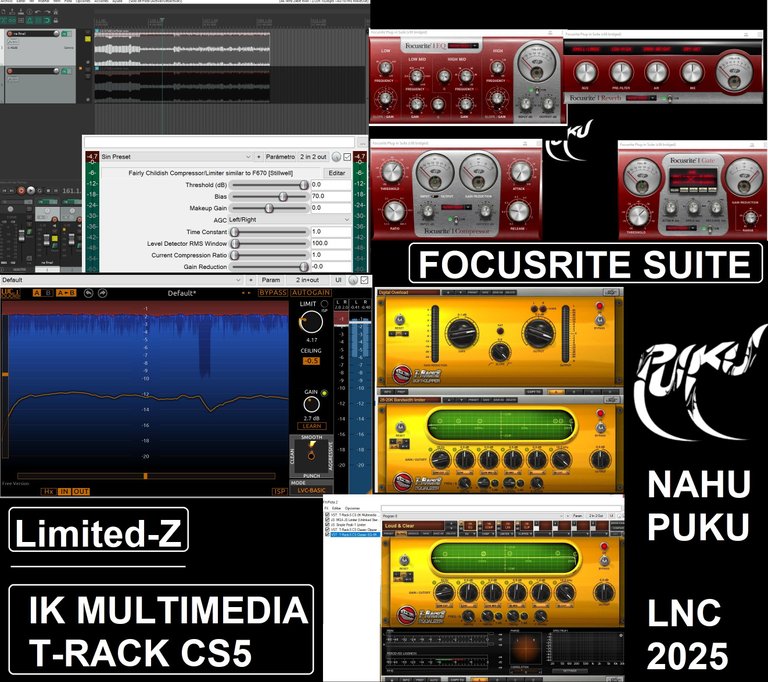Viewport: 768px width, 682px height.
Task: Click the undo arrow icon in Limited-Z
Action: point(89,293)
